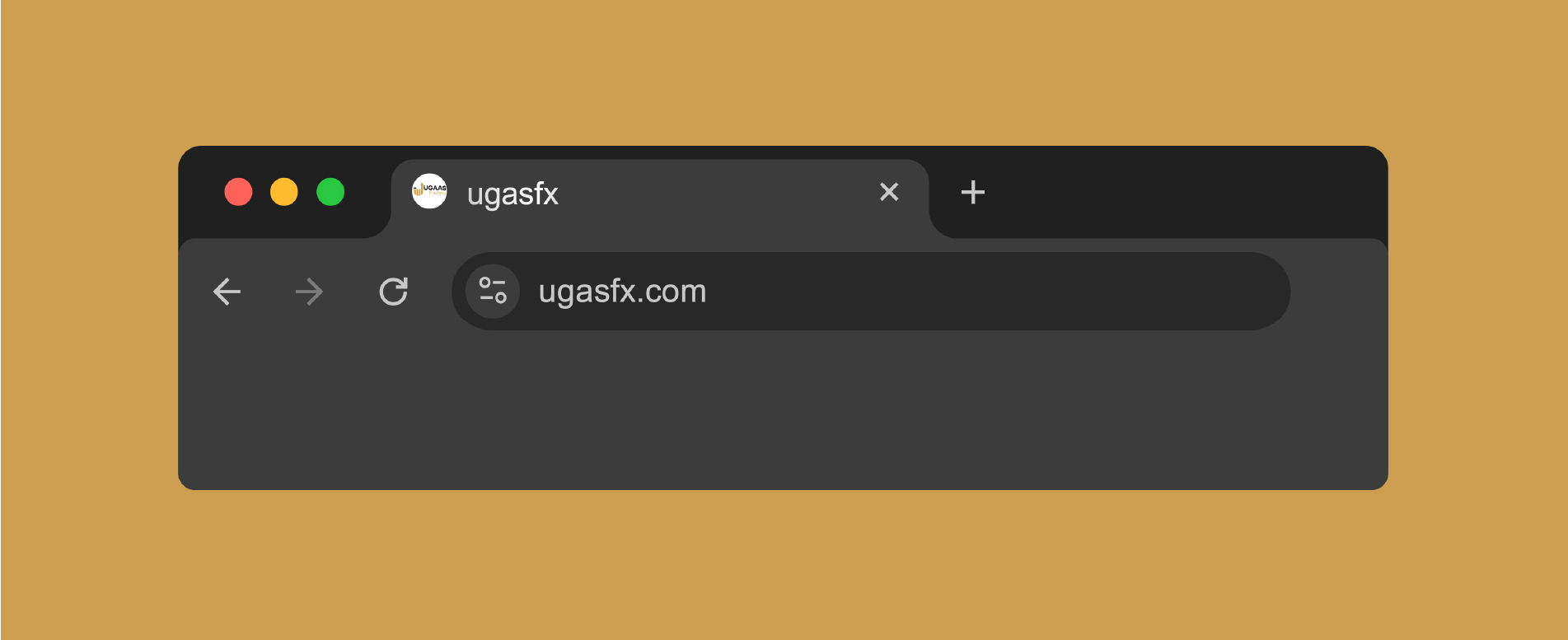Click the UGAAS favicon on the tab
1568x640 pixels.
(429, 191)
